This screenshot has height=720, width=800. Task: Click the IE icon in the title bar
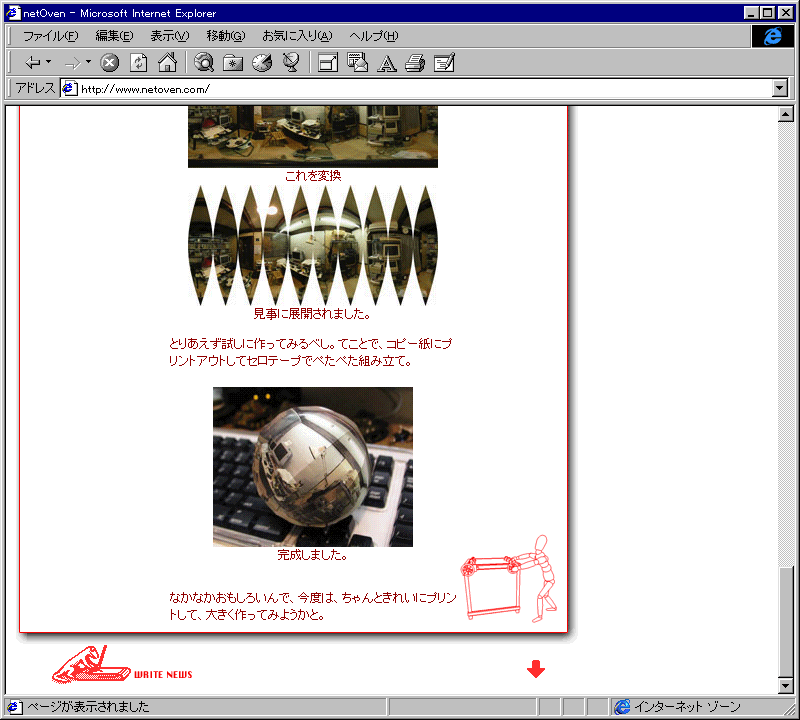coord(13,12)
